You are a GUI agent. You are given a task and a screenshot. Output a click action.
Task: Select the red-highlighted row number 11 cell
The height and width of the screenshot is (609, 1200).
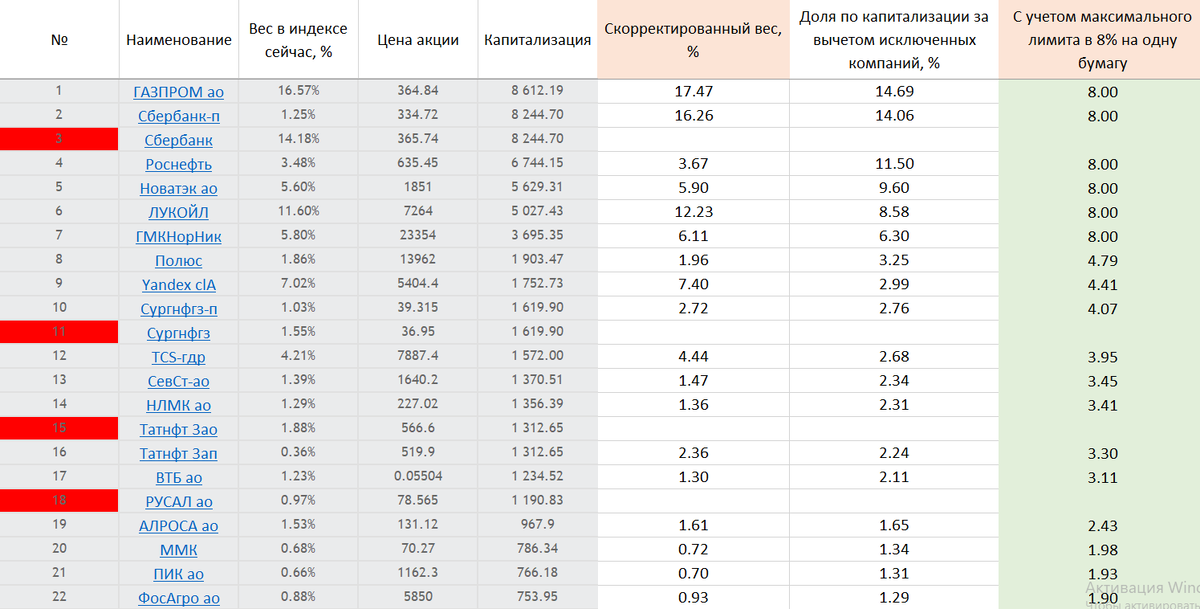pos(59,332)
